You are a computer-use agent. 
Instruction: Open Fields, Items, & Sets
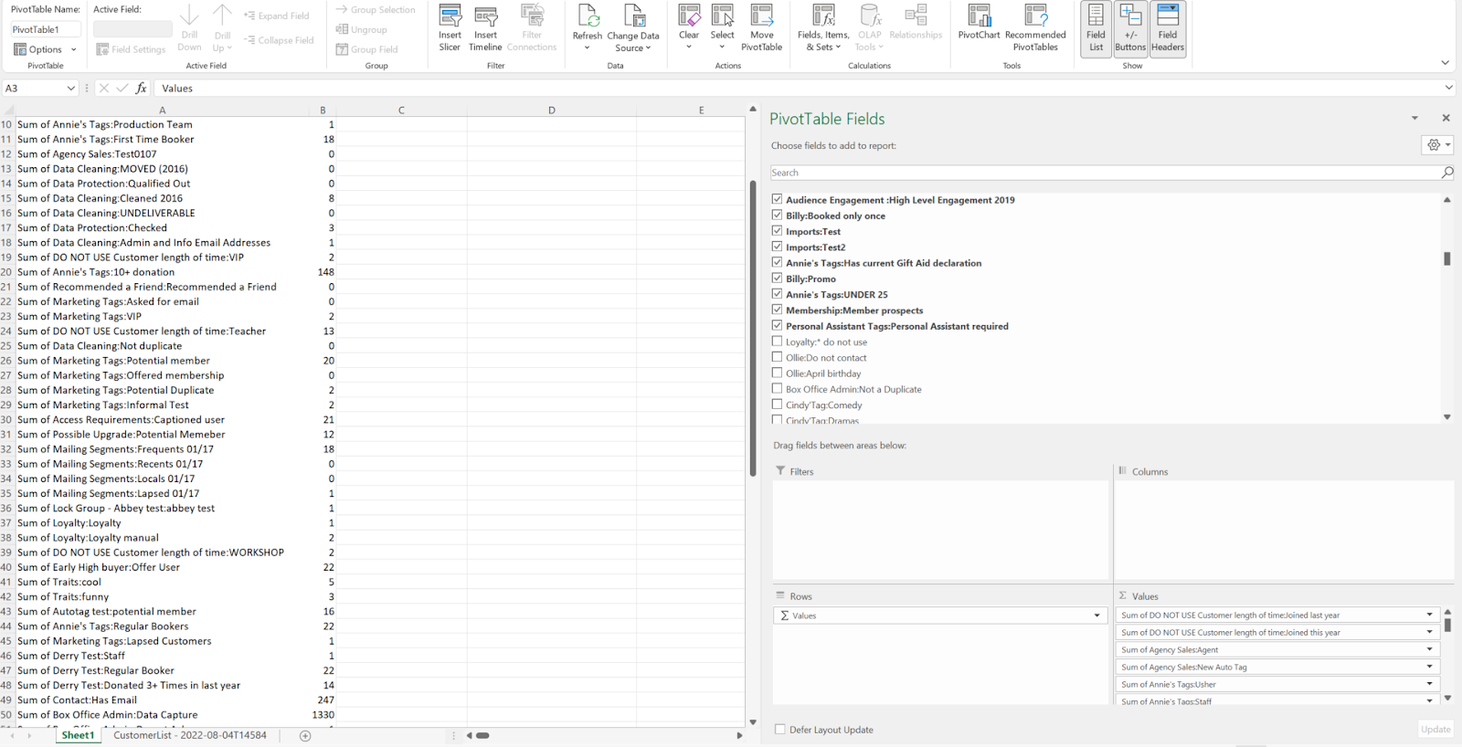pos(823,28)
